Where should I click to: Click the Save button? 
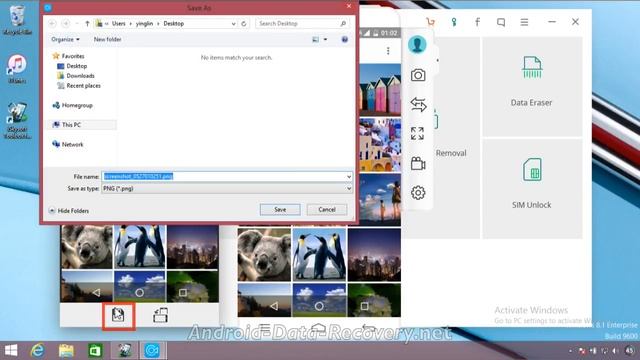pyautogui.click(x=280, y=209)
